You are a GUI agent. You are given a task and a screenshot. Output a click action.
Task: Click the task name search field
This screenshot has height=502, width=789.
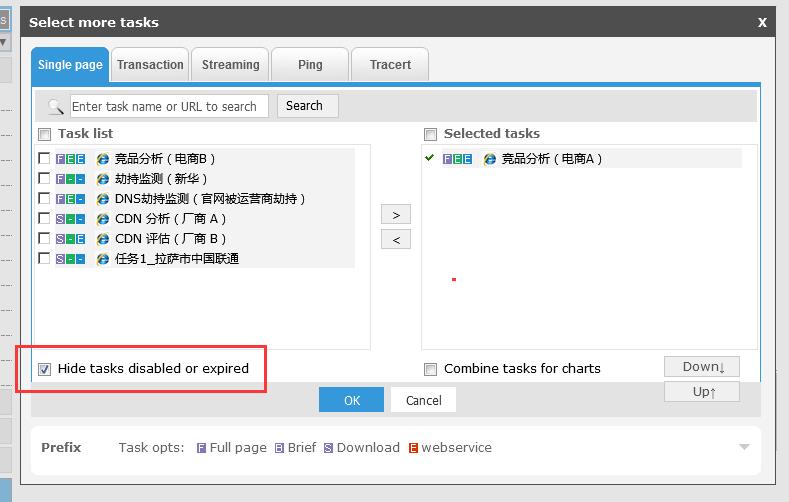pos(168,106)
